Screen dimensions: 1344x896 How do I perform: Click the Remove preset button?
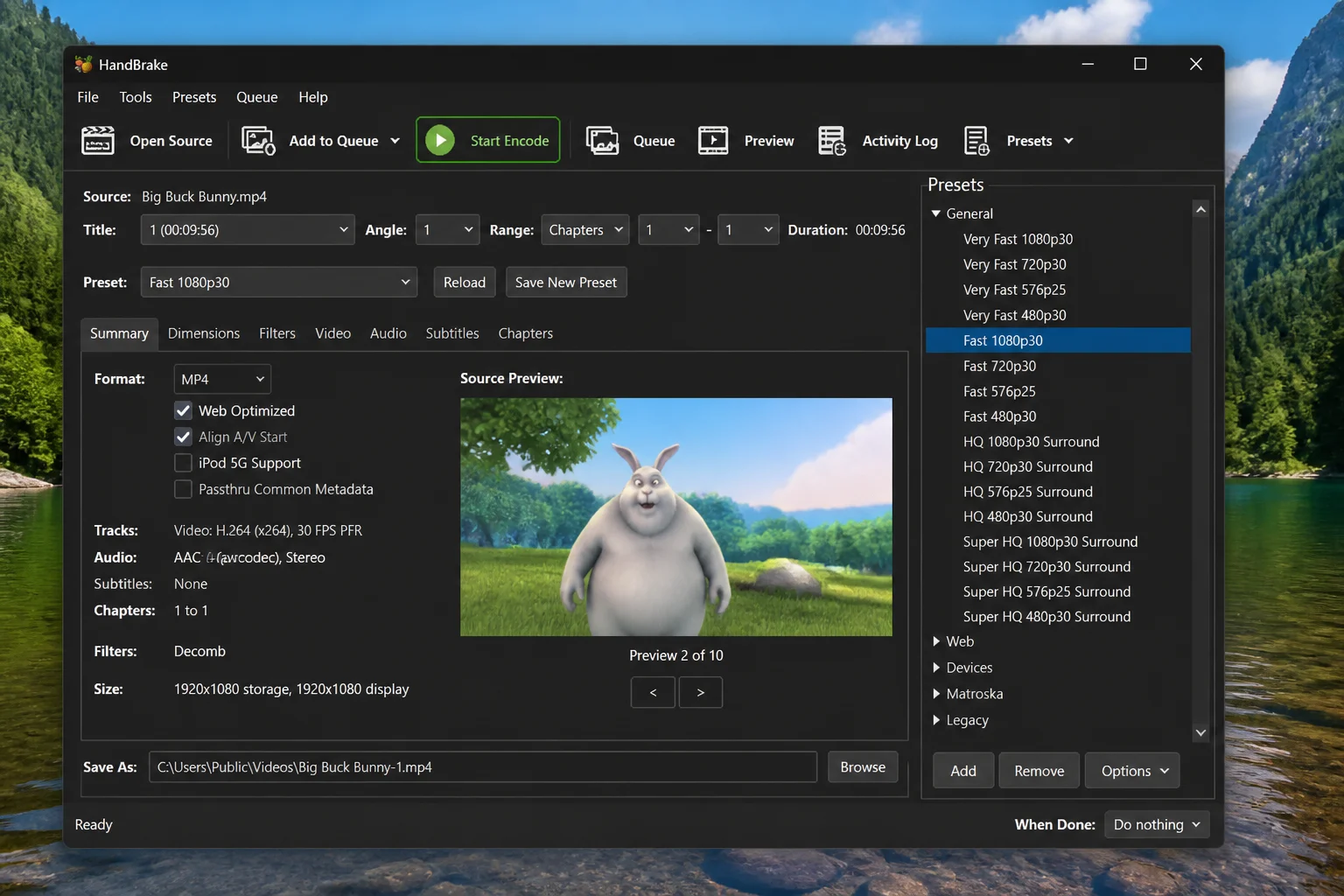tap(1039, 771)
